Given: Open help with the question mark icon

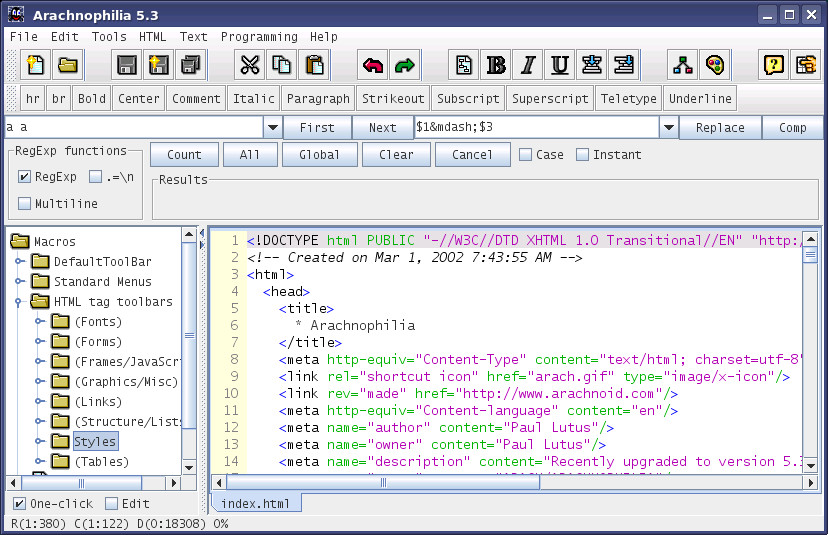Looking at the screenshot, I should 774,65.
